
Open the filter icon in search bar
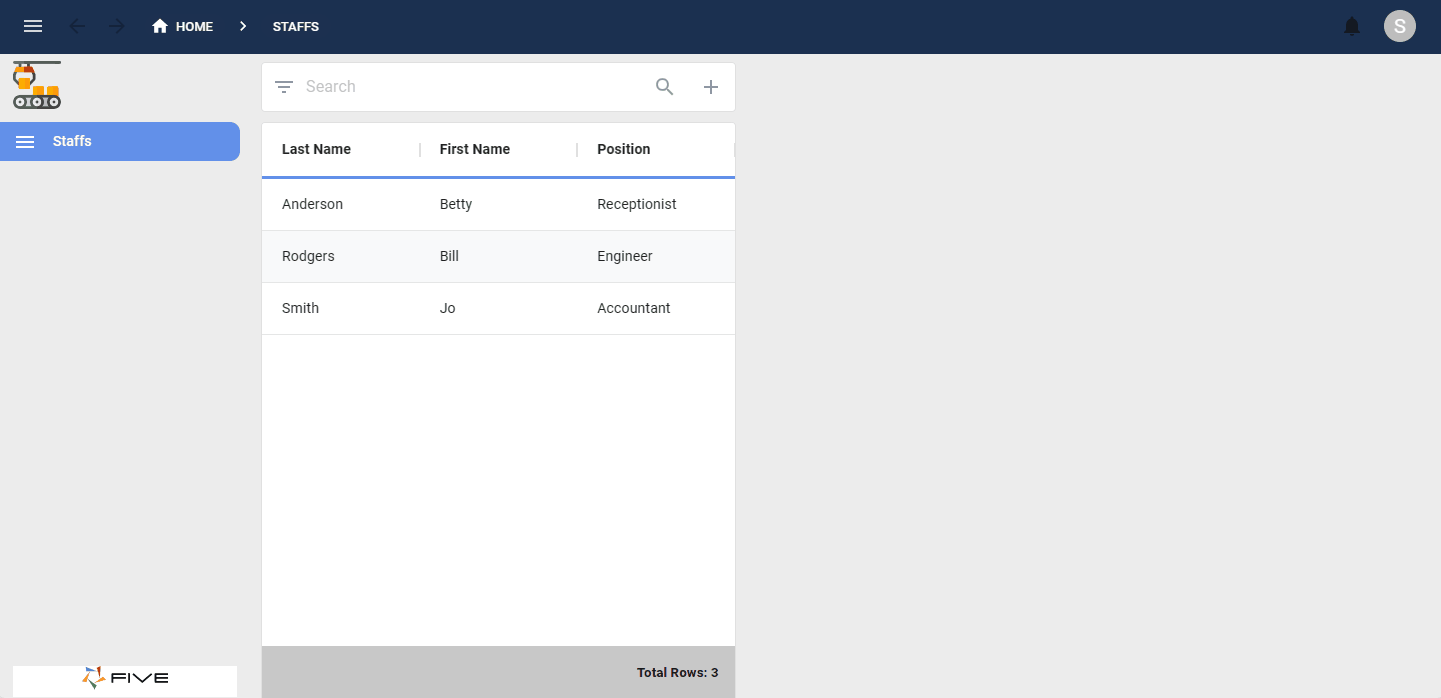coord(284,87)
